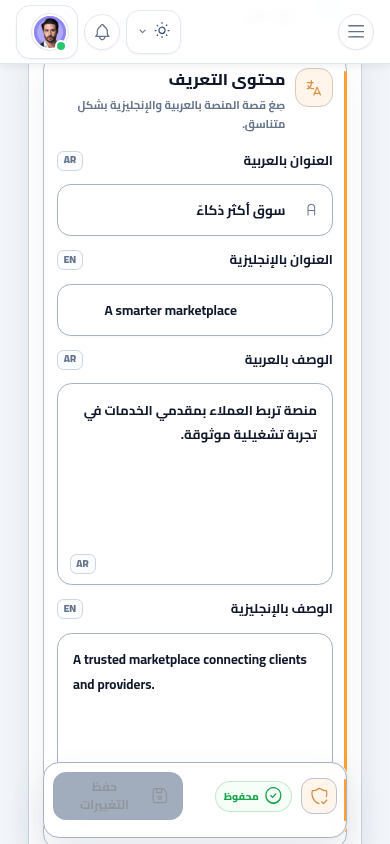Click the shield check icon

point(319,796)
